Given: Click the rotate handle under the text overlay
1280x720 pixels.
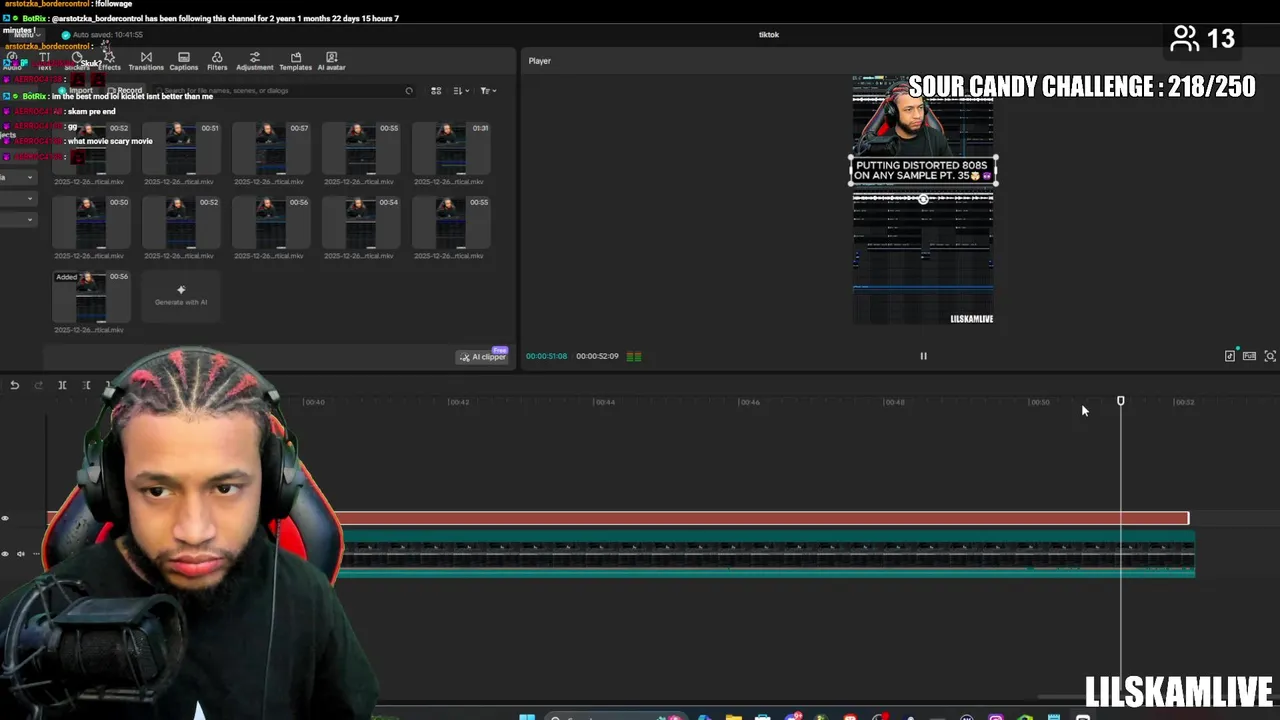Looking at the screenshot, I should [x=923, y=199].
